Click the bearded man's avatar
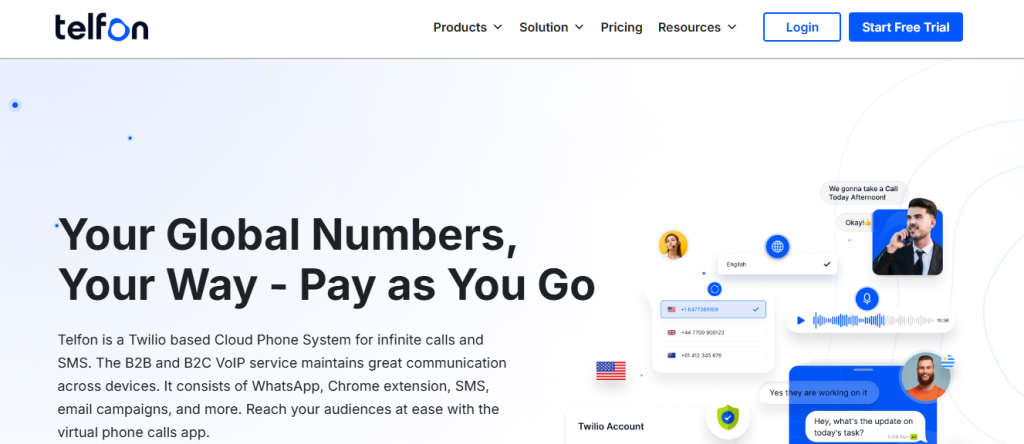1024x444 pixels. pyautogui.click(x=924, y=377)
